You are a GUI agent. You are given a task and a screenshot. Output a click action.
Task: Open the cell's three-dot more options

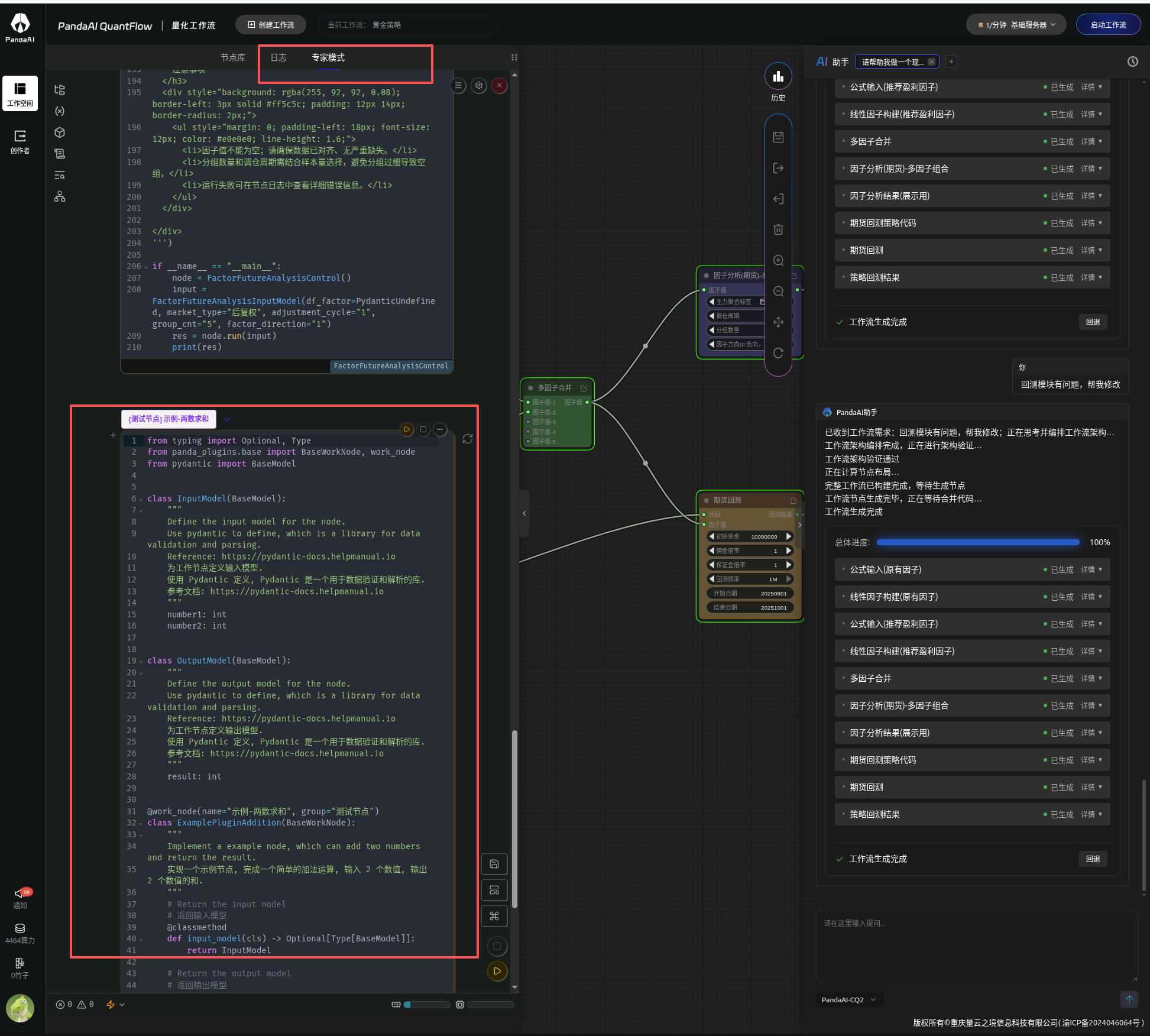coord(440,429)
